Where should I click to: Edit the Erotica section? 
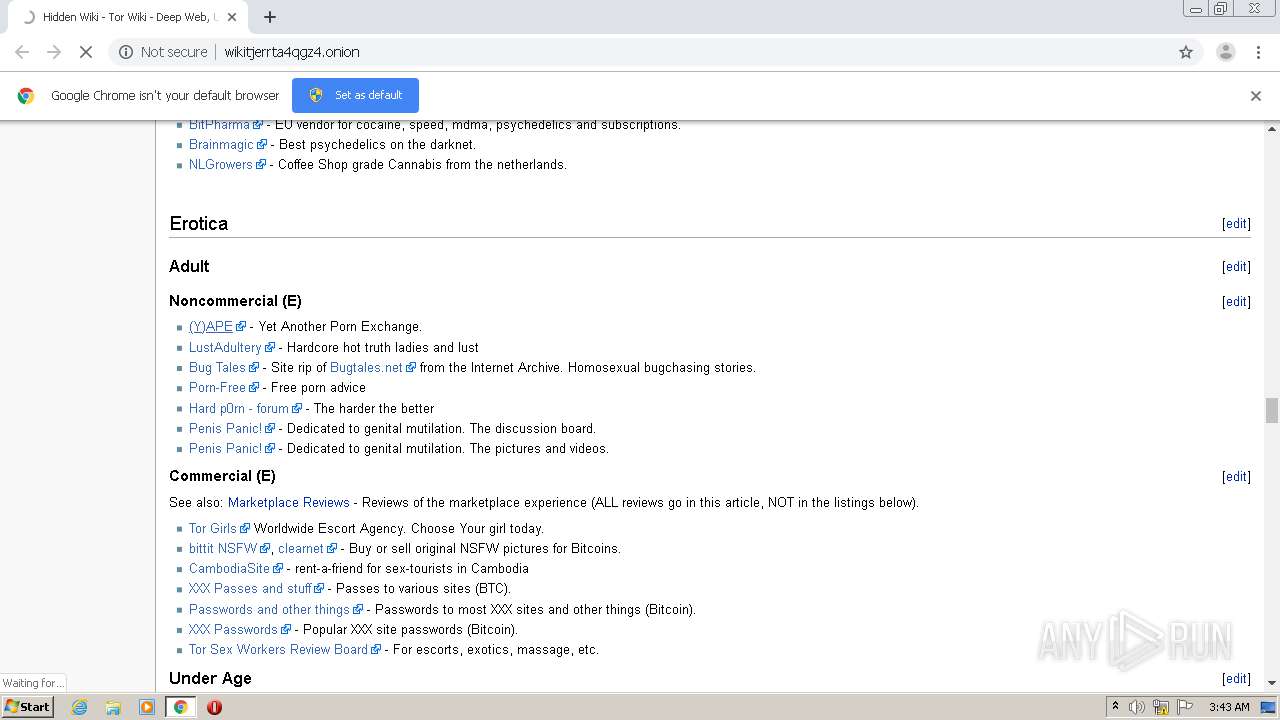click(x=1236, y=224)
